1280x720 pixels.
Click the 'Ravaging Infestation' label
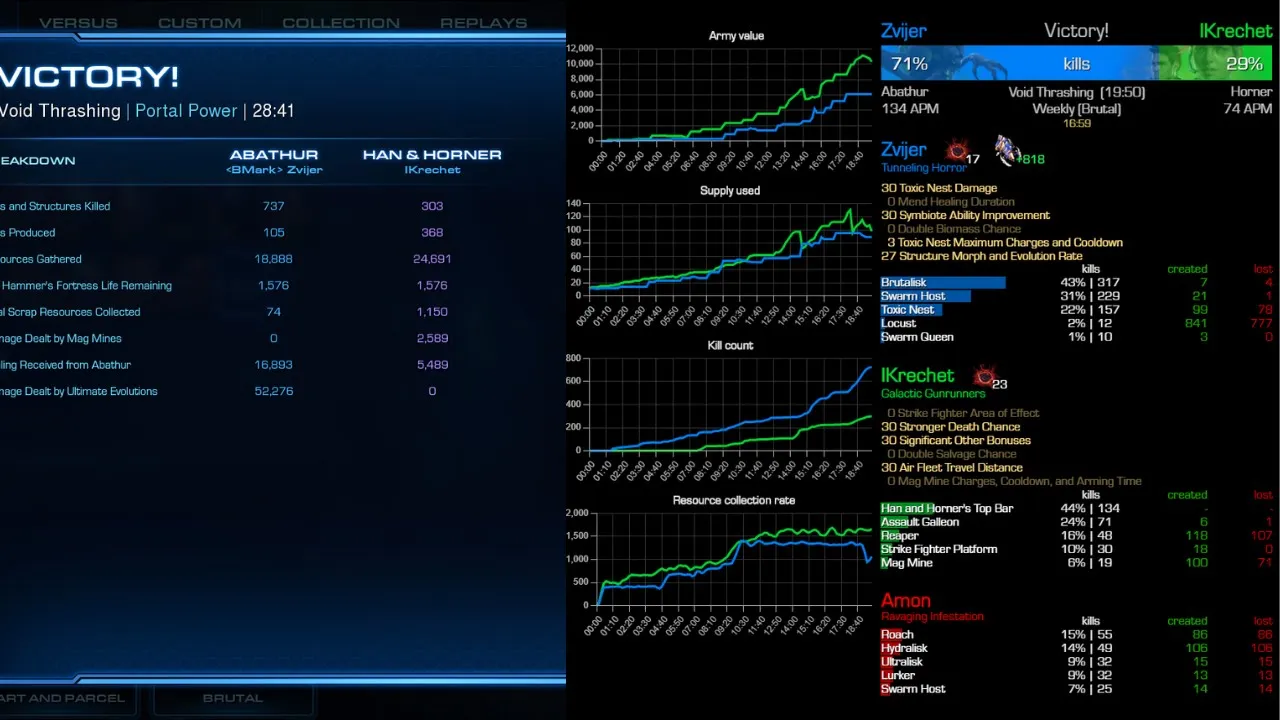pyautogui.click(x=932, y=617)
